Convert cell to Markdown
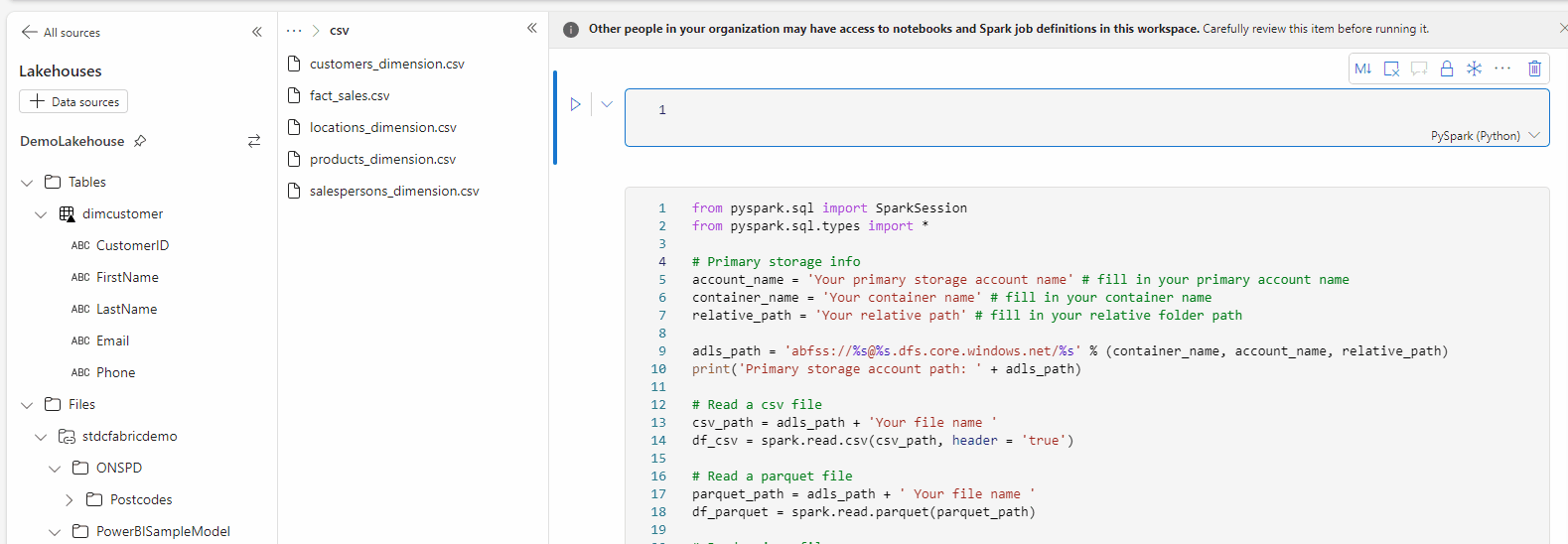The image size is (1568, 544). click(x=1362, y=68)
